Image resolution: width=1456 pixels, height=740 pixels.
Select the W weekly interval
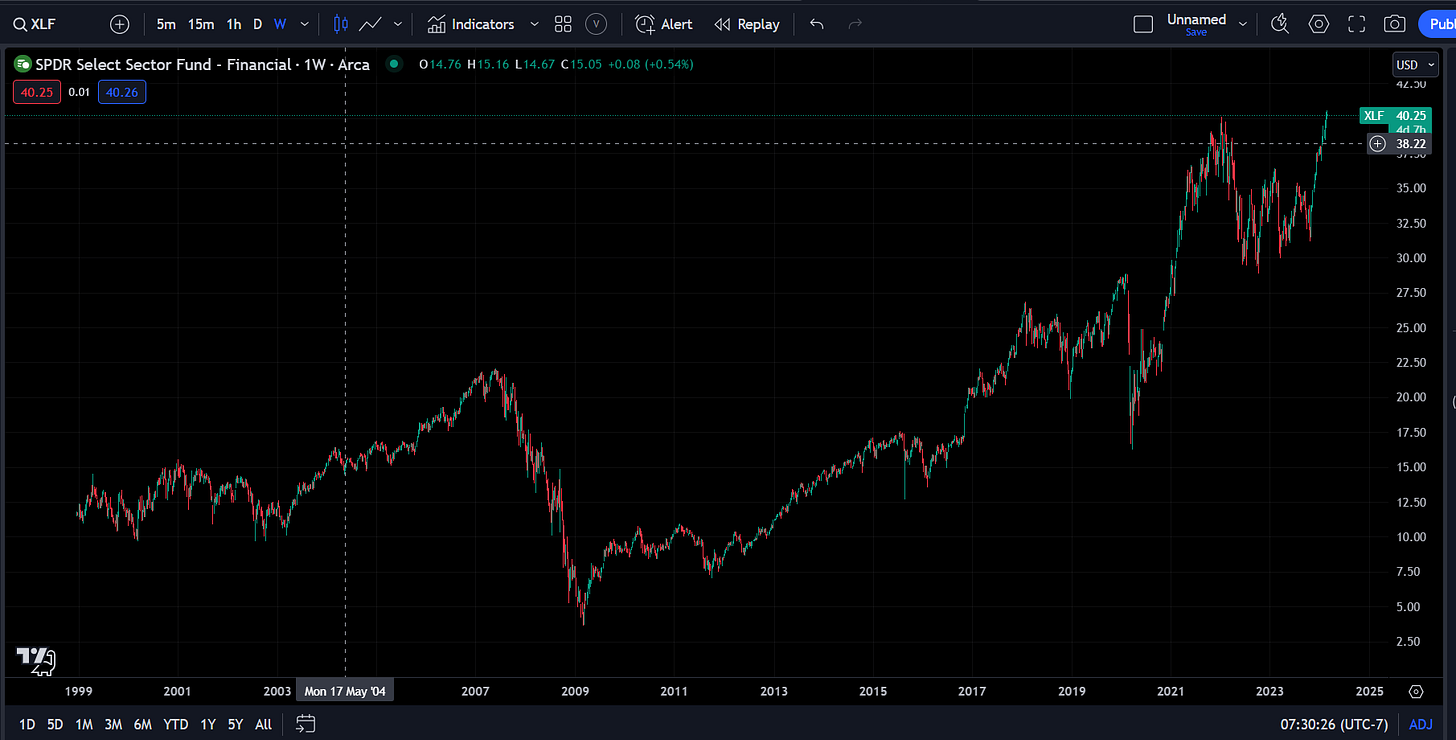280,24
